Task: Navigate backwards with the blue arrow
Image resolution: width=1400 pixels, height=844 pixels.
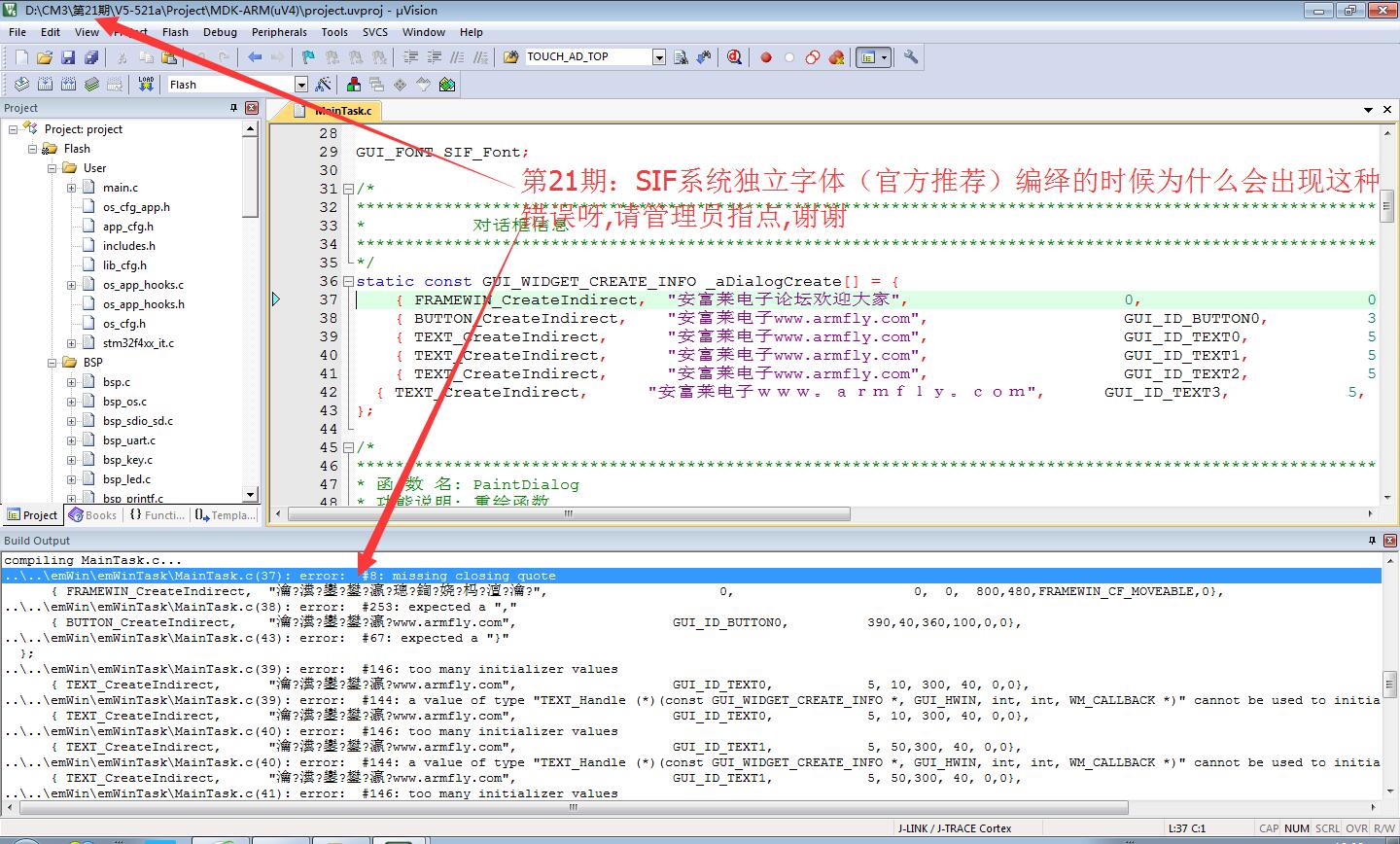Action: 255,57
